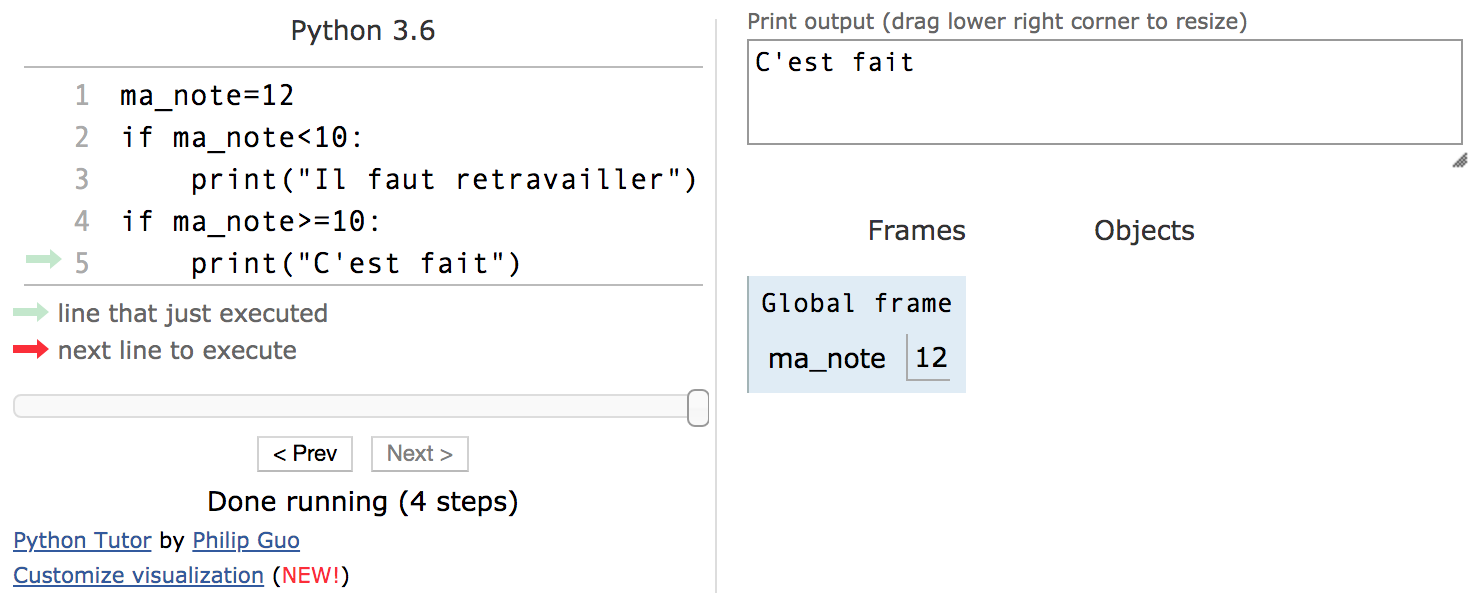
Task: Click the 'Objects' heading
Action: (1144, 231)
